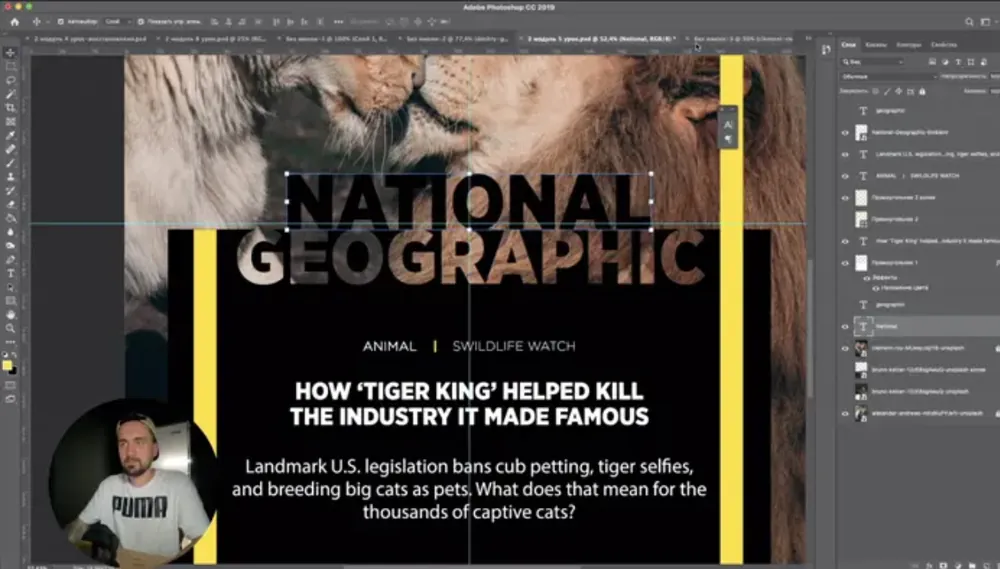1000x569 pixels.
Task: Toggle visibility of Наложение цвета effect
Action: [x=876, y=288]
